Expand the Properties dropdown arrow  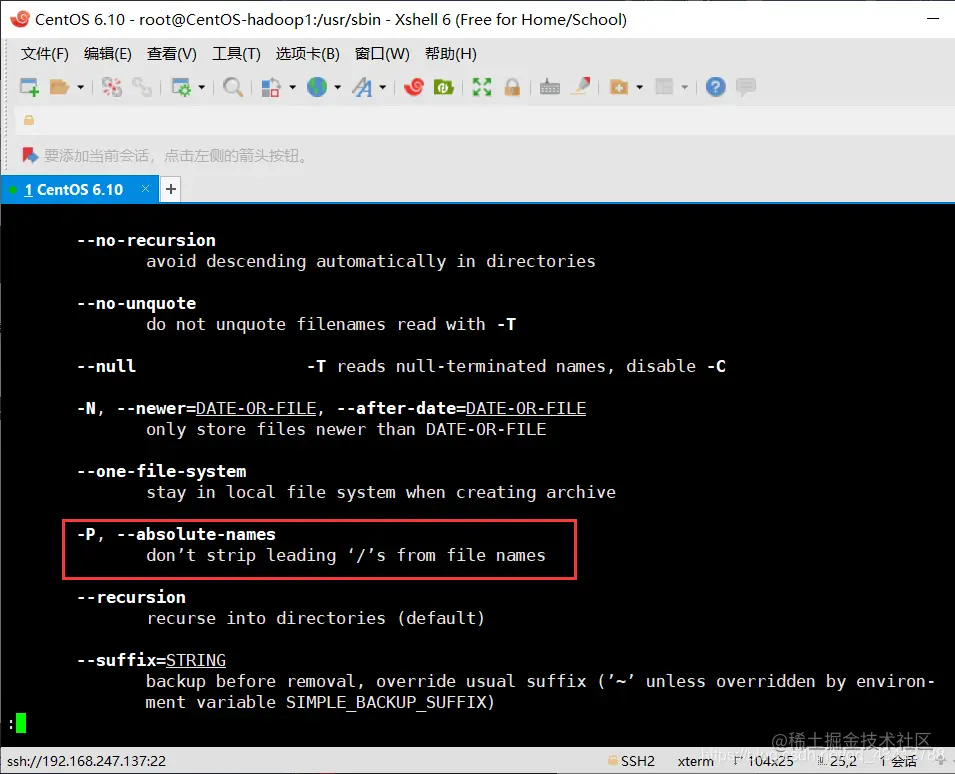coord(202,88)
